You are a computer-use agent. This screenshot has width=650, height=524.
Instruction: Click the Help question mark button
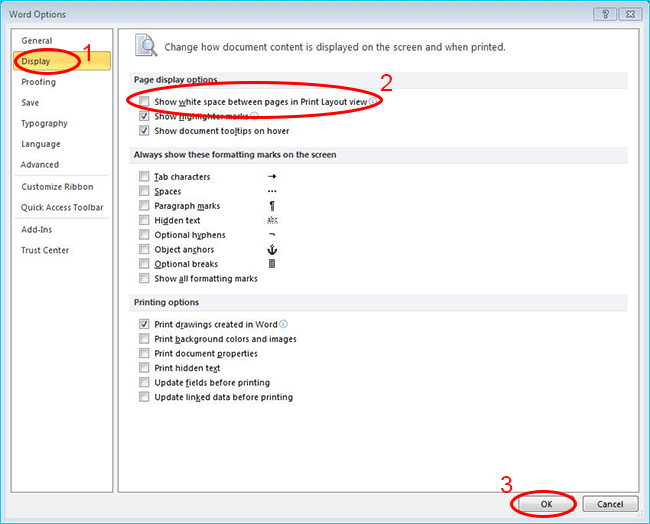(605, 15)
